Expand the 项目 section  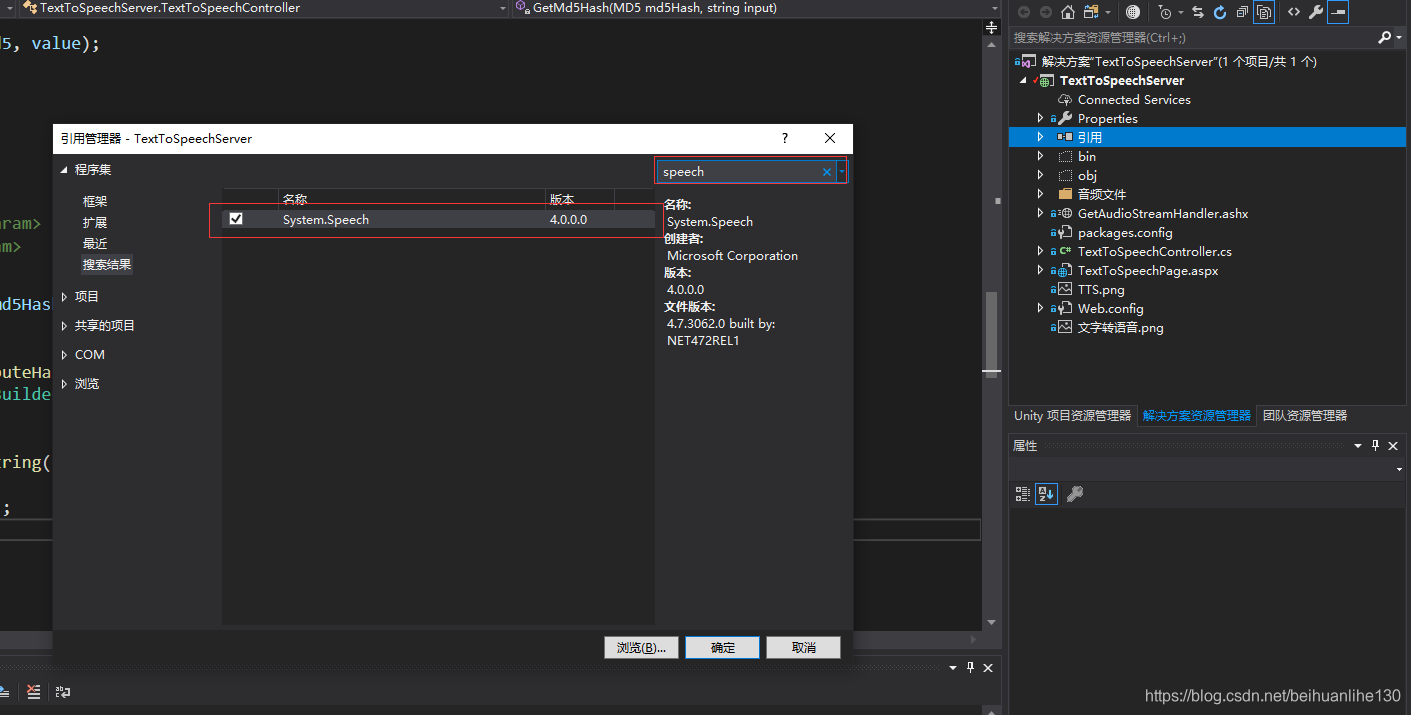[x=65, y=297]
